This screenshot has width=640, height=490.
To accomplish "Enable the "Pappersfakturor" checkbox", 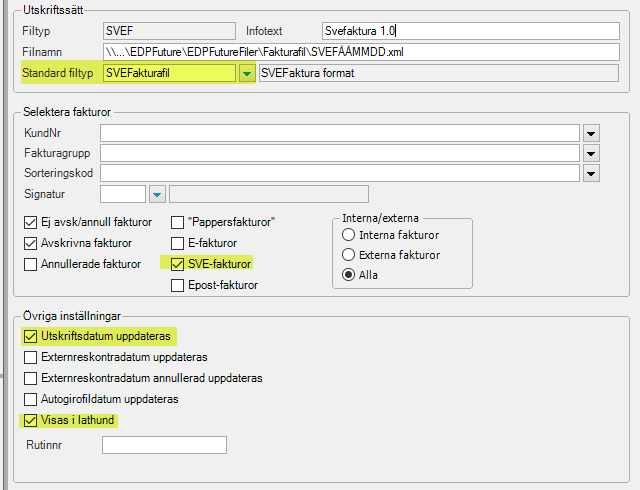I will [177, 223].
